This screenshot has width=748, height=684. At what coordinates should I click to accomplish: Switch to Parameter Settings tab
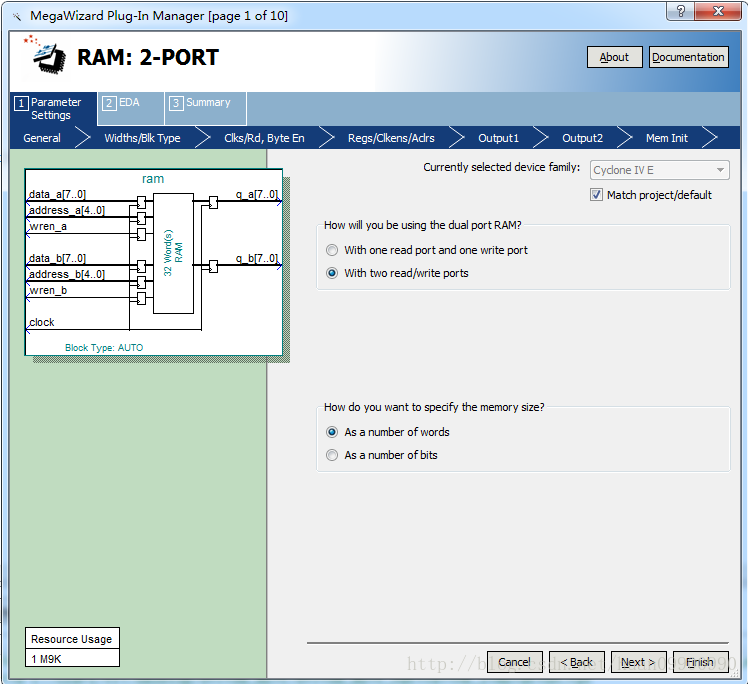(53, 109)
